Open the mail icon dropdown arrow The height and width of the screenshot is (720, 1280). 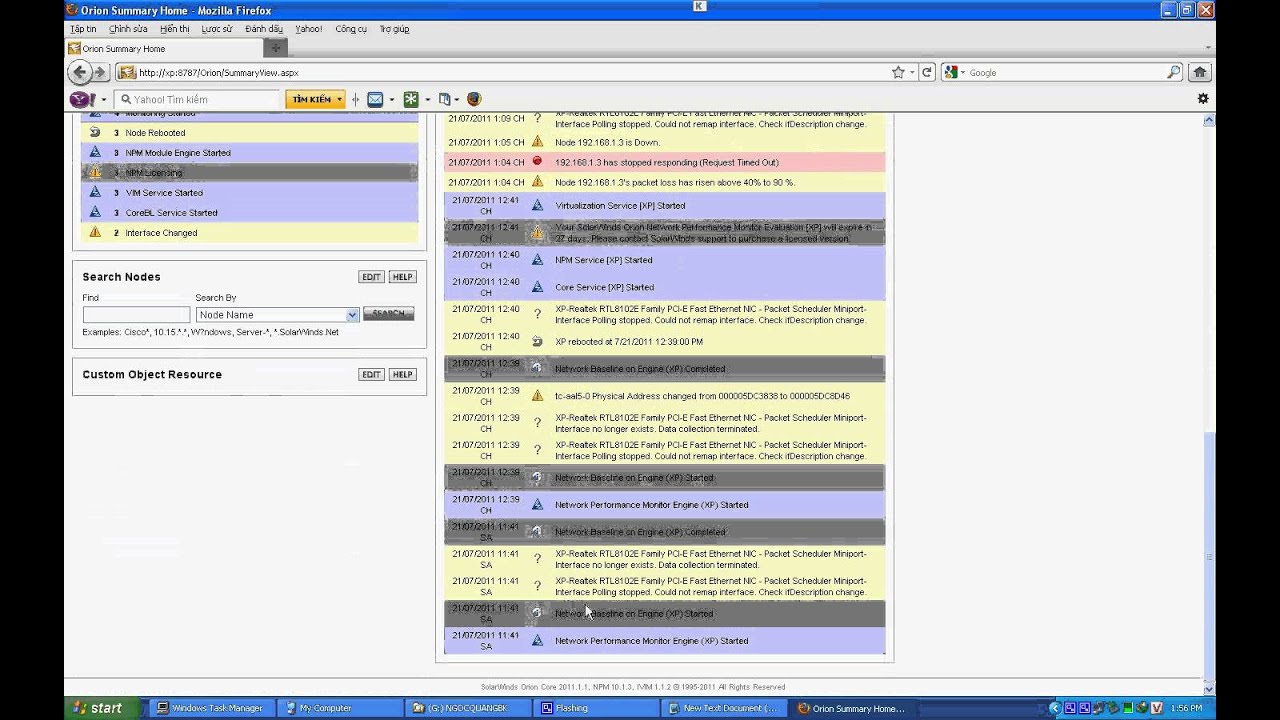point(392,99)
